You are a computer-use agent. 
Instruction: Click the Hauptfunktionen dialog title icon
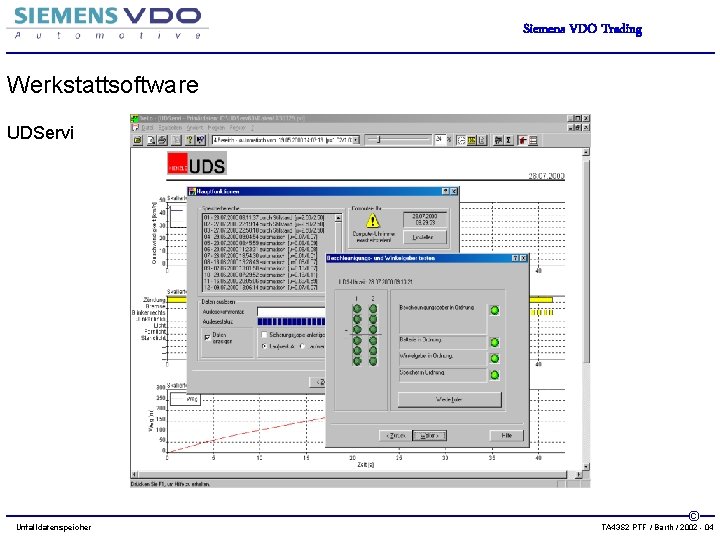click(192, 191)
